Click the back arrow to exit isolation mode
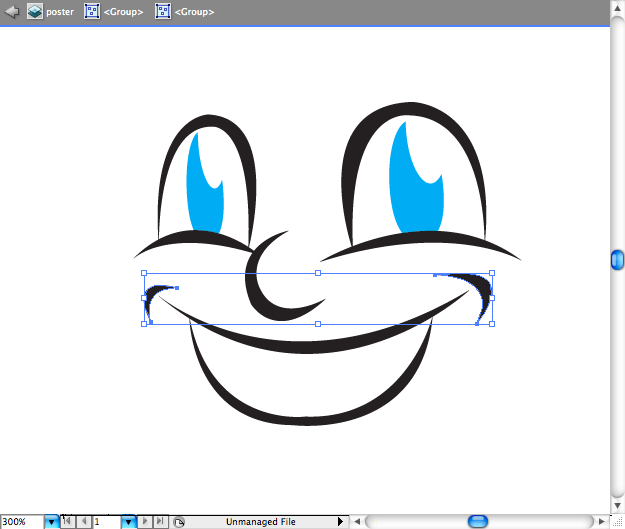Screen dimensions: 625x529 coord(12,12)
